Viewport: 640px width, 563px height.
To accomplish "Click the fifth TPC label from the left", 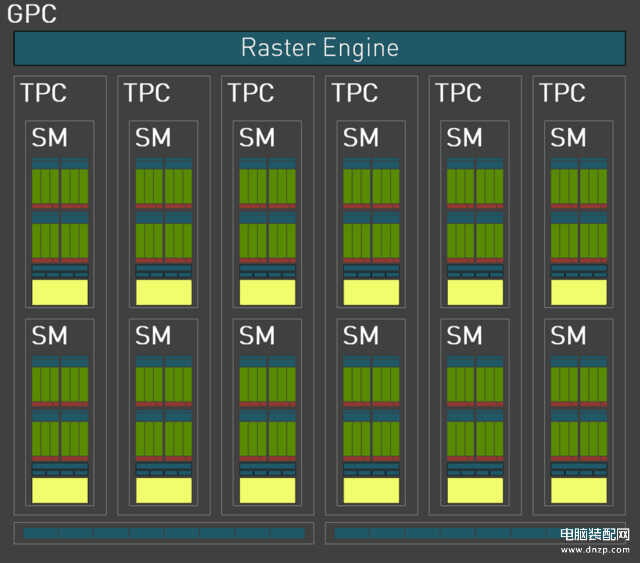I will pyautogui.click(x=459, y=93).
